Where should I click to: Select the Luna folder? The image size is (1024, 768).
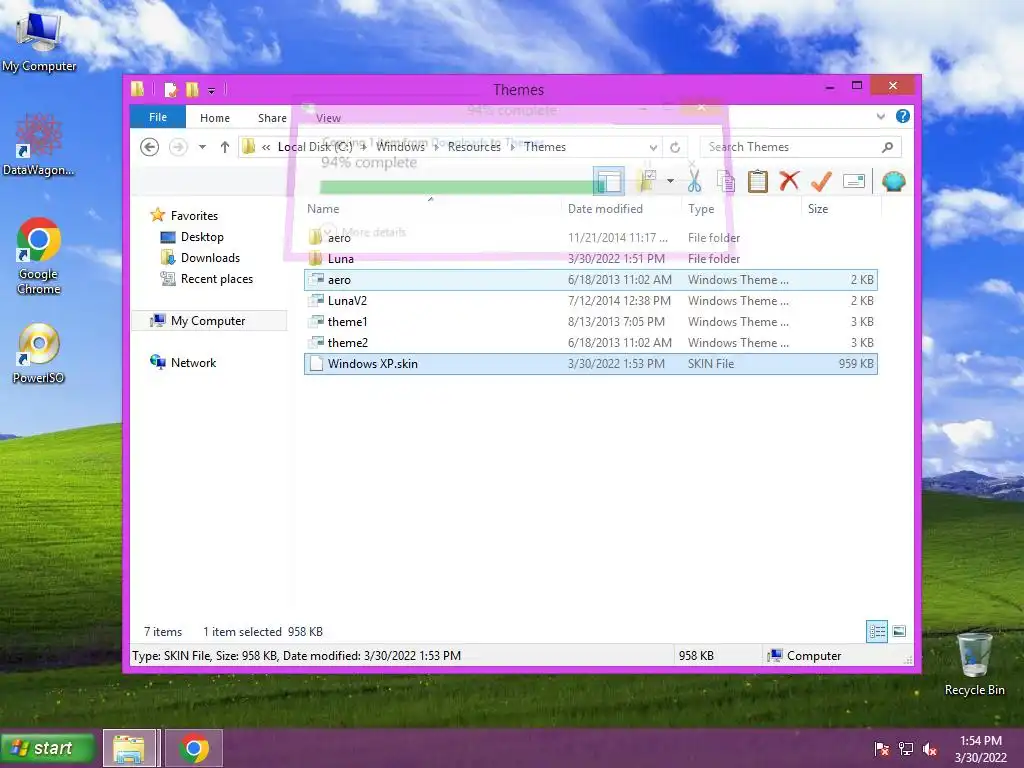tap(590, 259)
